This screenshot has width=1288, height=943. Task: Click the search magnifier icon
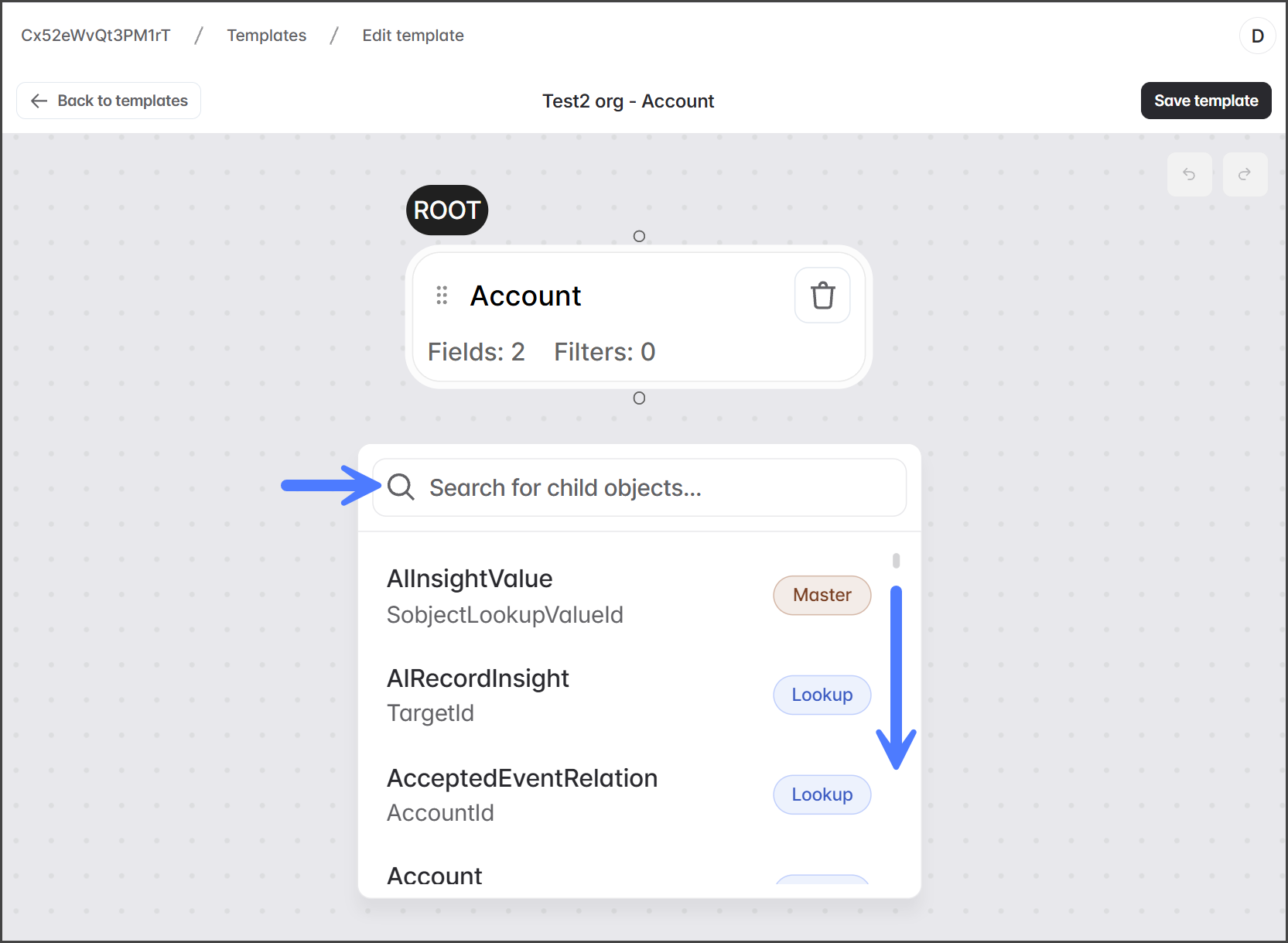click(x=401, y=487)
